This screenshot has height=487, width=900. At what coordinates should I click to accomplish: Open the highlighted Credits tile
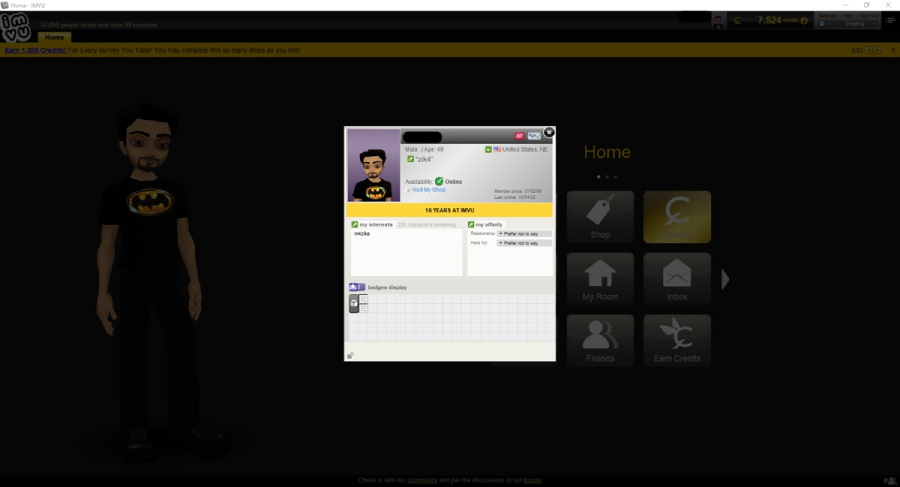677,217
